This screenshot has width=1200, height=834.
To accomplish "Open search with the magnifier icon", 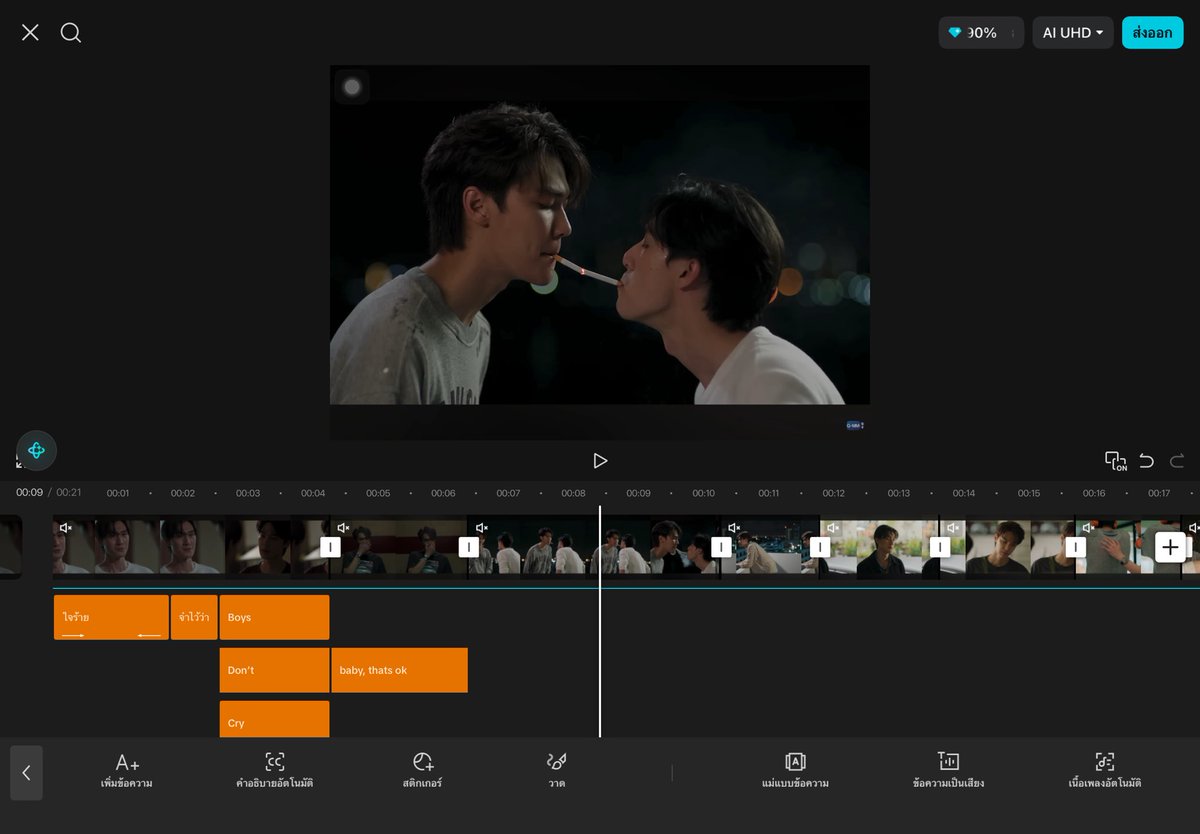I will tap(71, 32).
